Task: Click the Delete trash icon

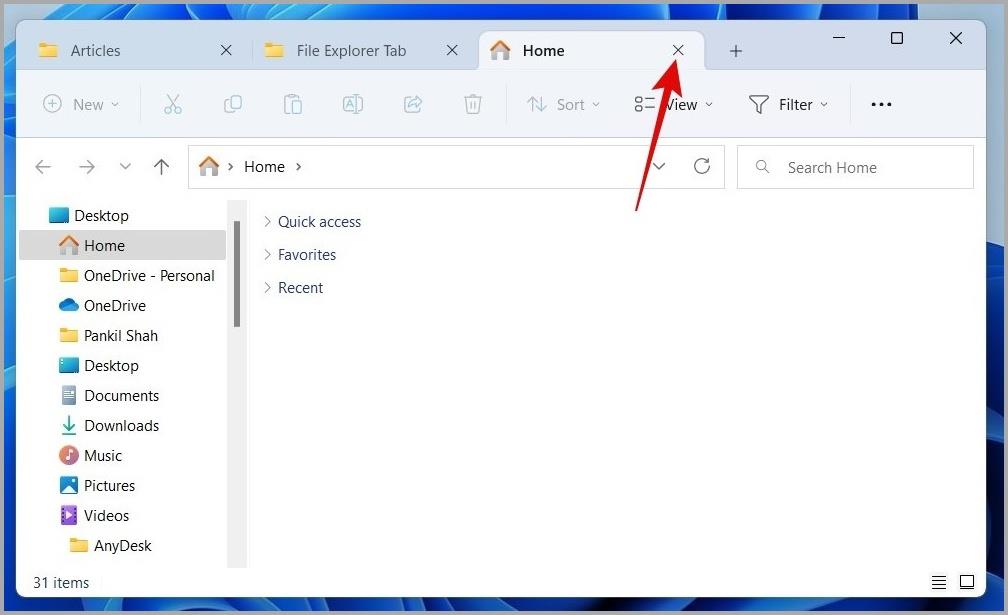Action: tap(472, 104)
